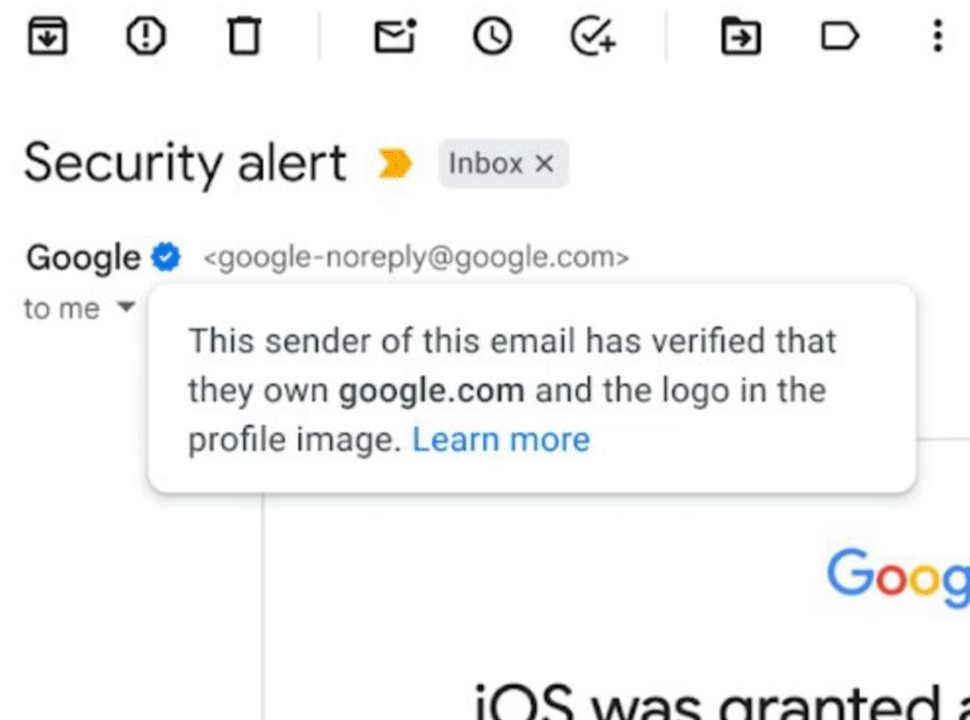Viewport: 970px width, 720px height.
Task: Report this message as spam
Action: 145,36
